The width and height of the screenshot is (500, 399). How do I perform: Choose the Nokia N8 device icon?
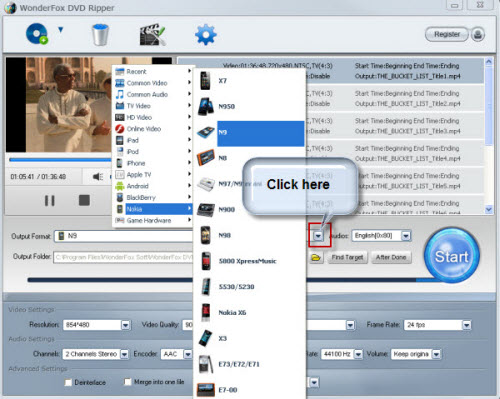[x=205, y=158]
